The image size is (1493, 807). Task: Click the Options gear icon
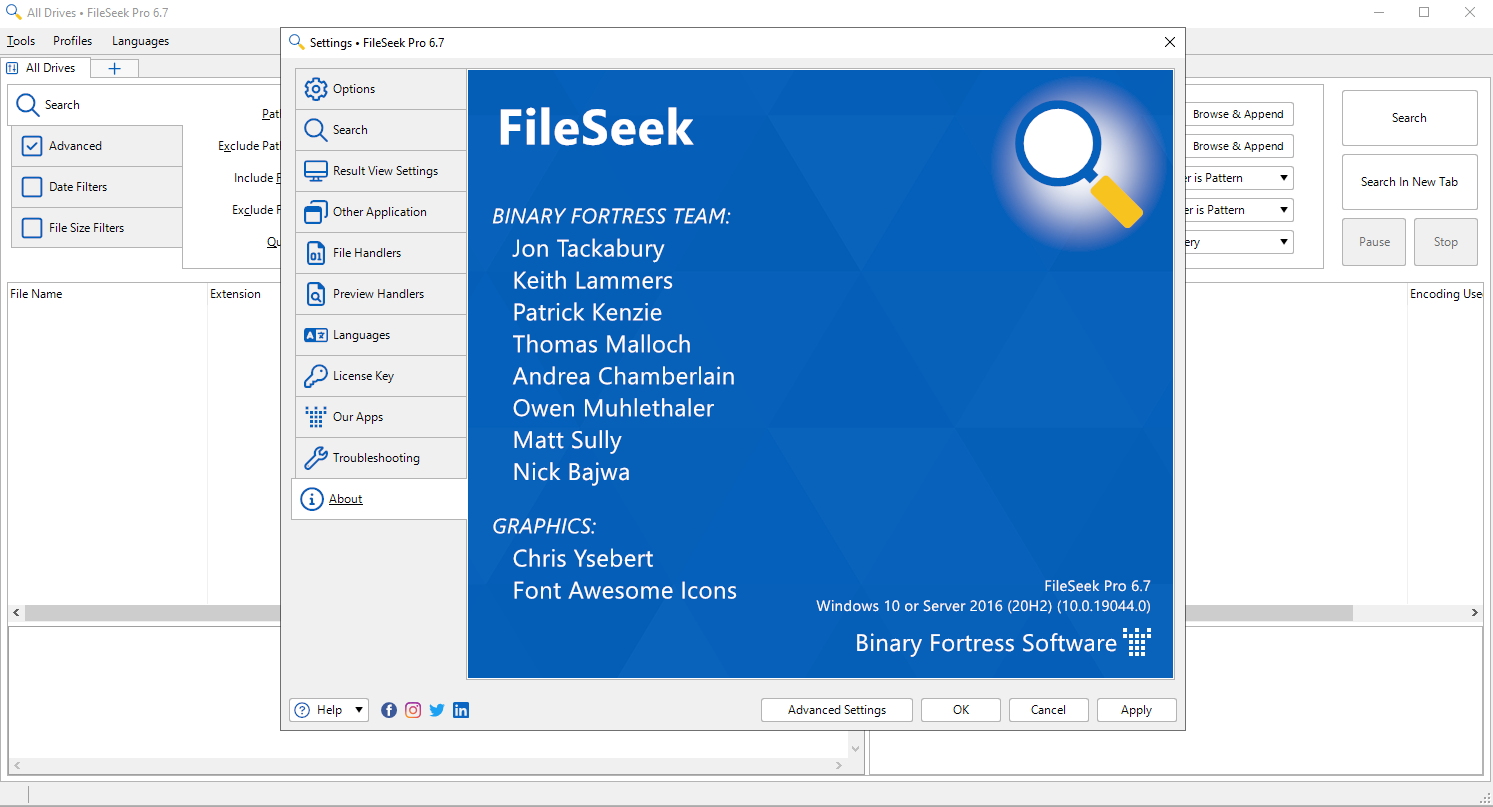pos(316,89)
